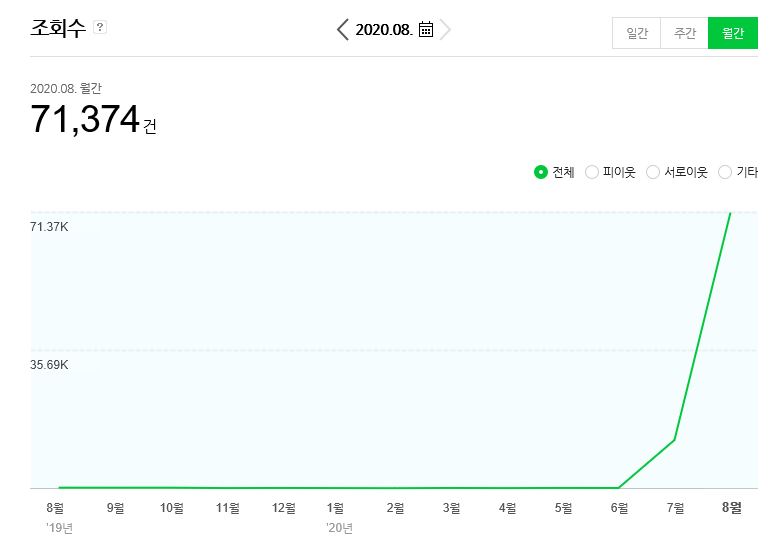The width and height of the screenshot is (780, 547).
Task: Click the help question mark beside 조회수
Action: [100, 27]
